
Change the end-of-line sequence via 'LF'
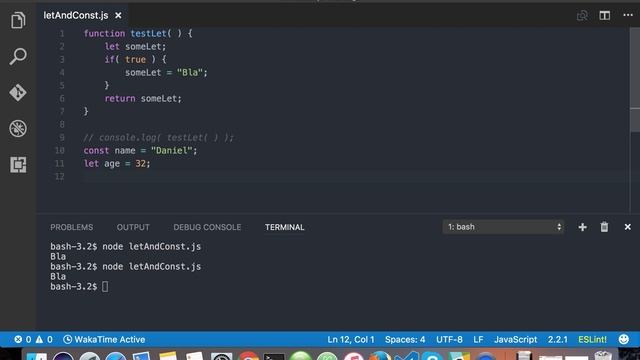[x=478, y=340]
